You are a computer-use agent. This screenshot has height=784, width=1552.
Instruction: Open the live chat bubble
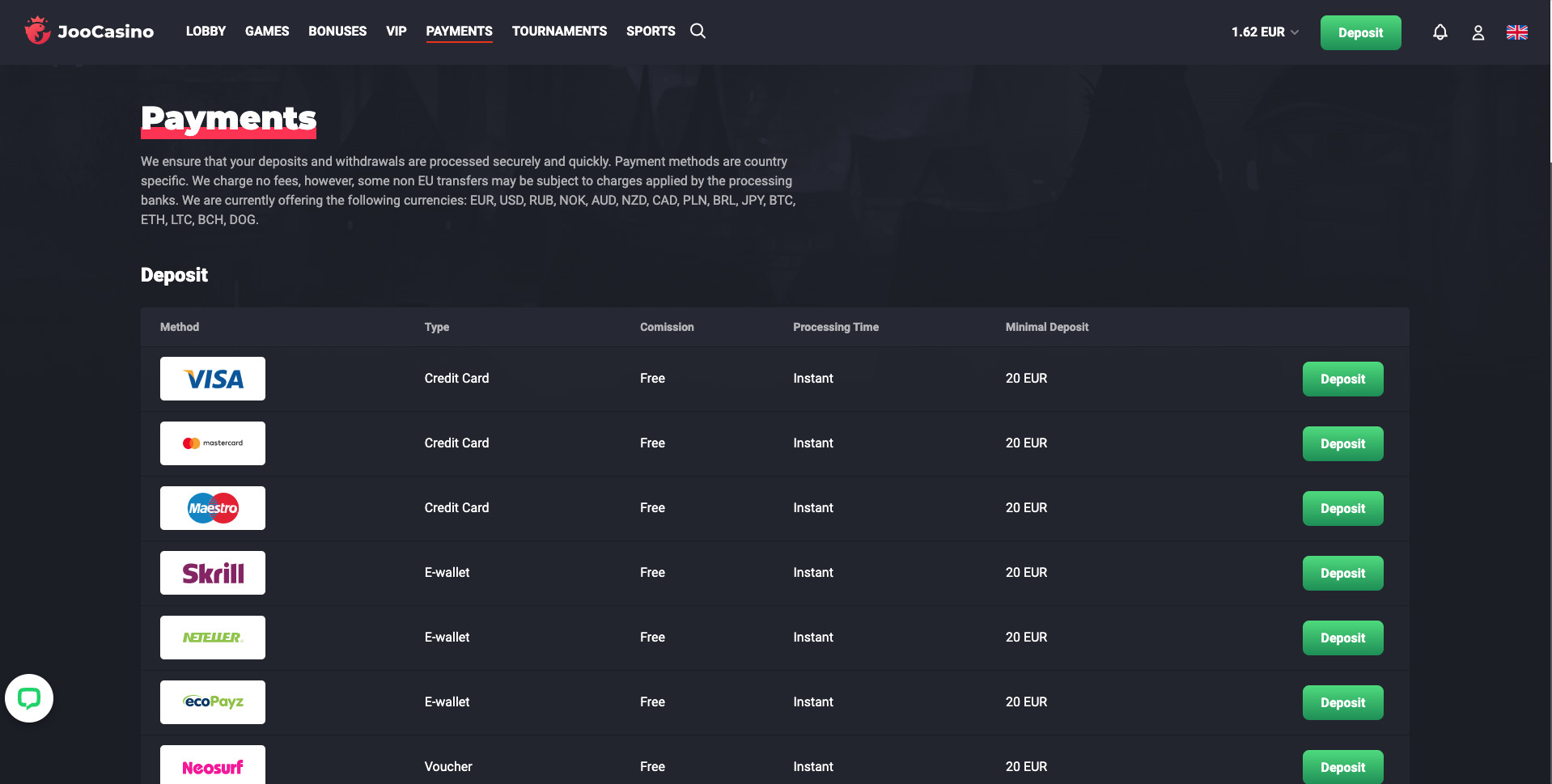(x=29, y=698)
